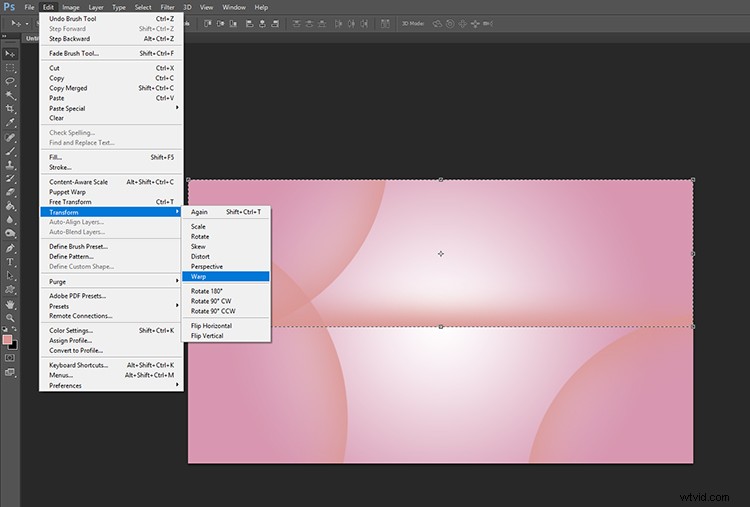Screen dimensions: 750x507
Task: Select the Pen tool
Action: [10, 248]
